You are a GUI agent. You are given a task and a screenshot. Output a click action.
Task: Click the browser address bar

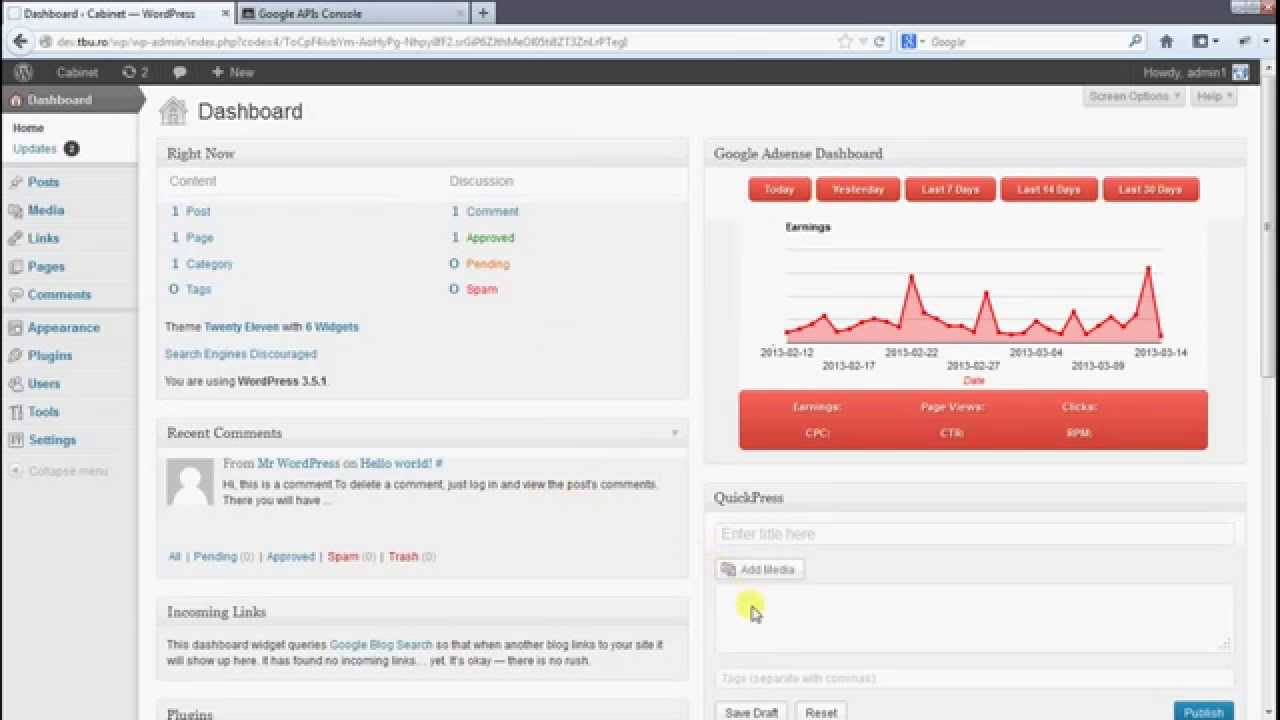coord(440,42)
